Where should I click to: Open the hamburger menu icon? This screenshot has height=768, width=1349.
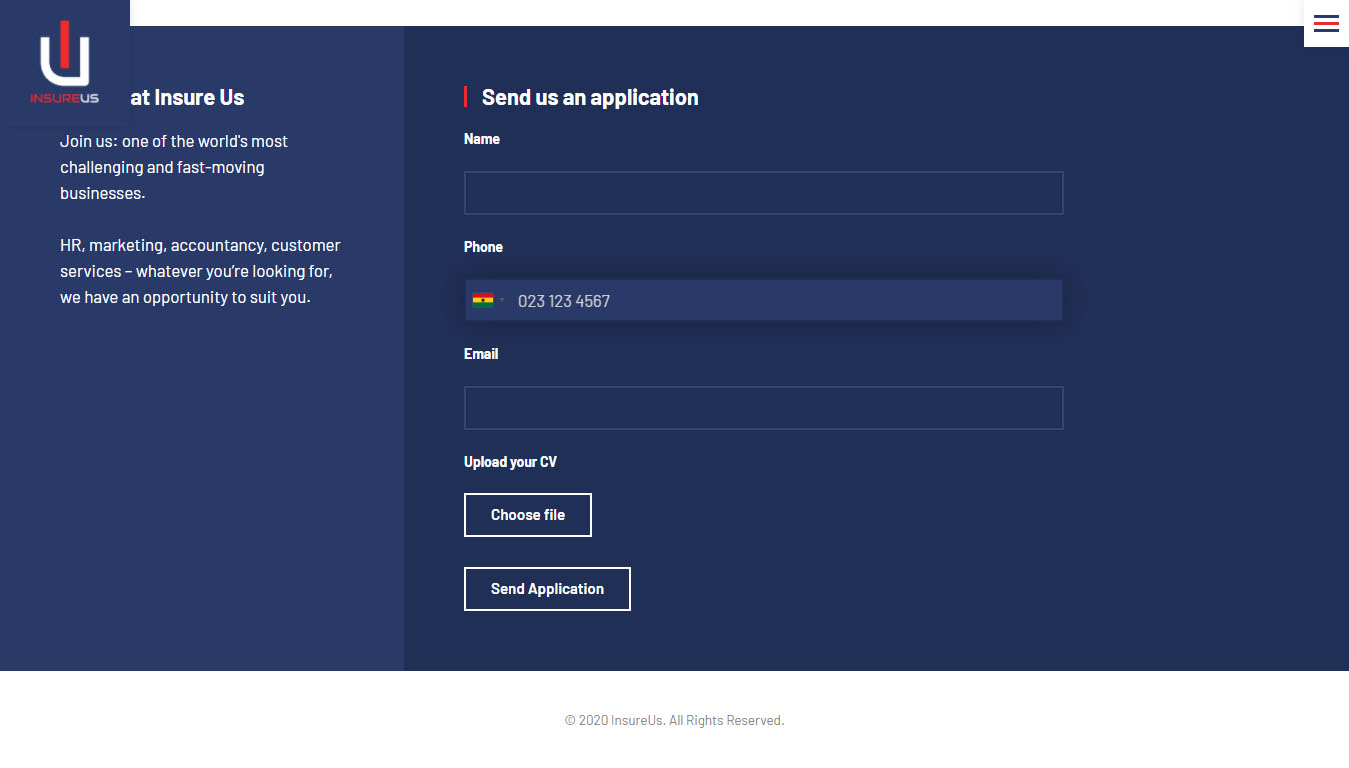tap(1326, 23)
